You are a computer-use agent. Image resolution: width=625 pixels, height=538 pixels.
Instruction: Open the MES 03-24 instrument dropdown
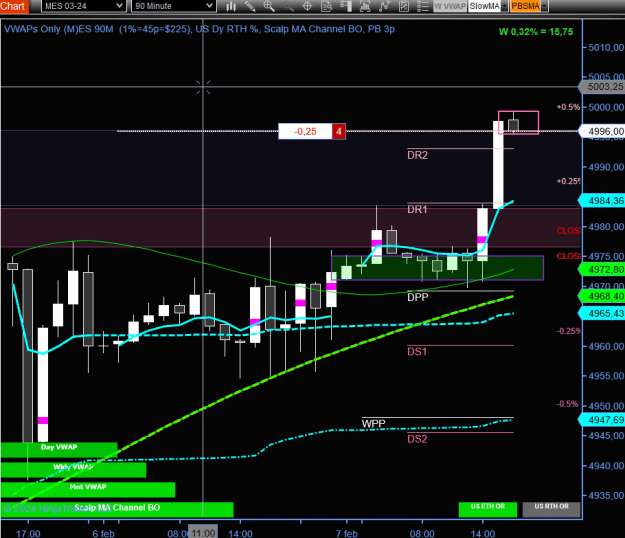(83, 6)
